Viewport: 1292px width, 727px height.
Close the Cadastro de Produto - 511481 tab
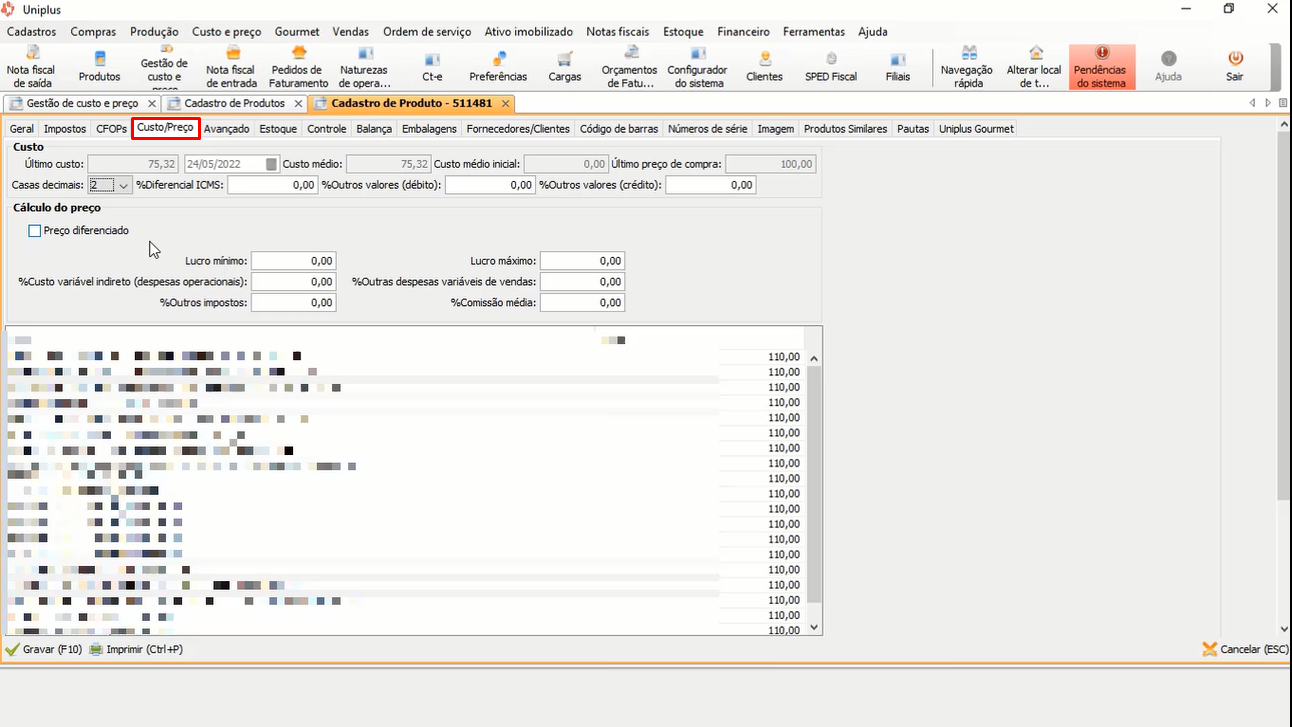(506, 103)
